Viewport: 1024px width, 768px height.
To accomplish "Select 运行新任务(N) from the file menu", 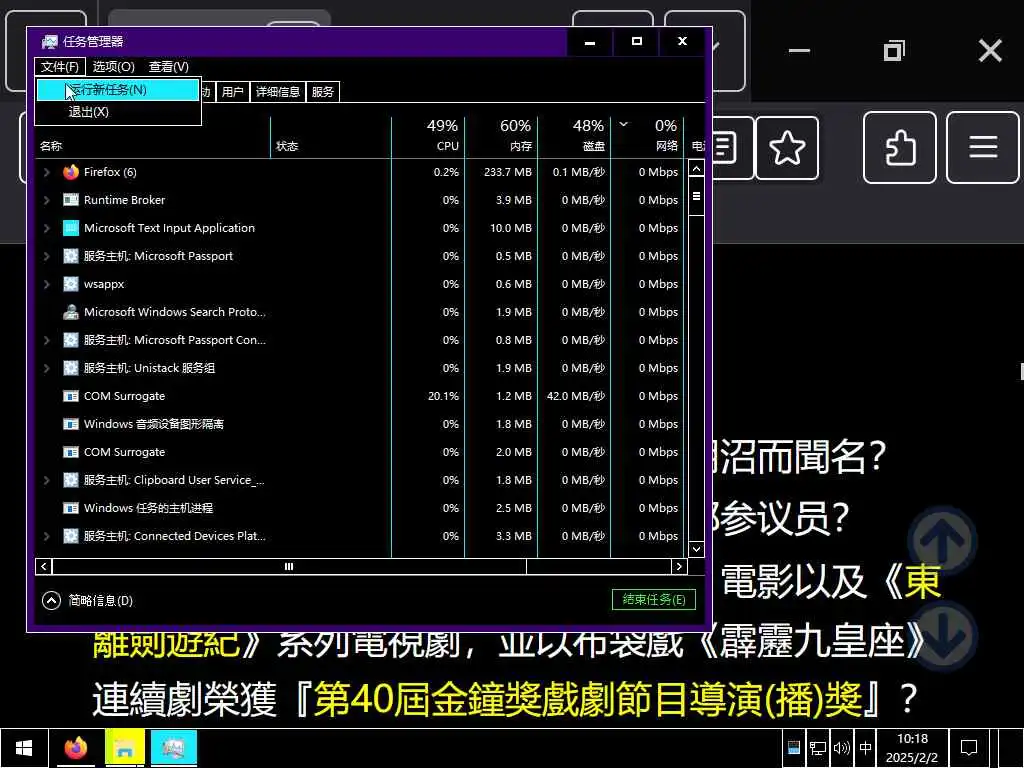I will [118, 90].
